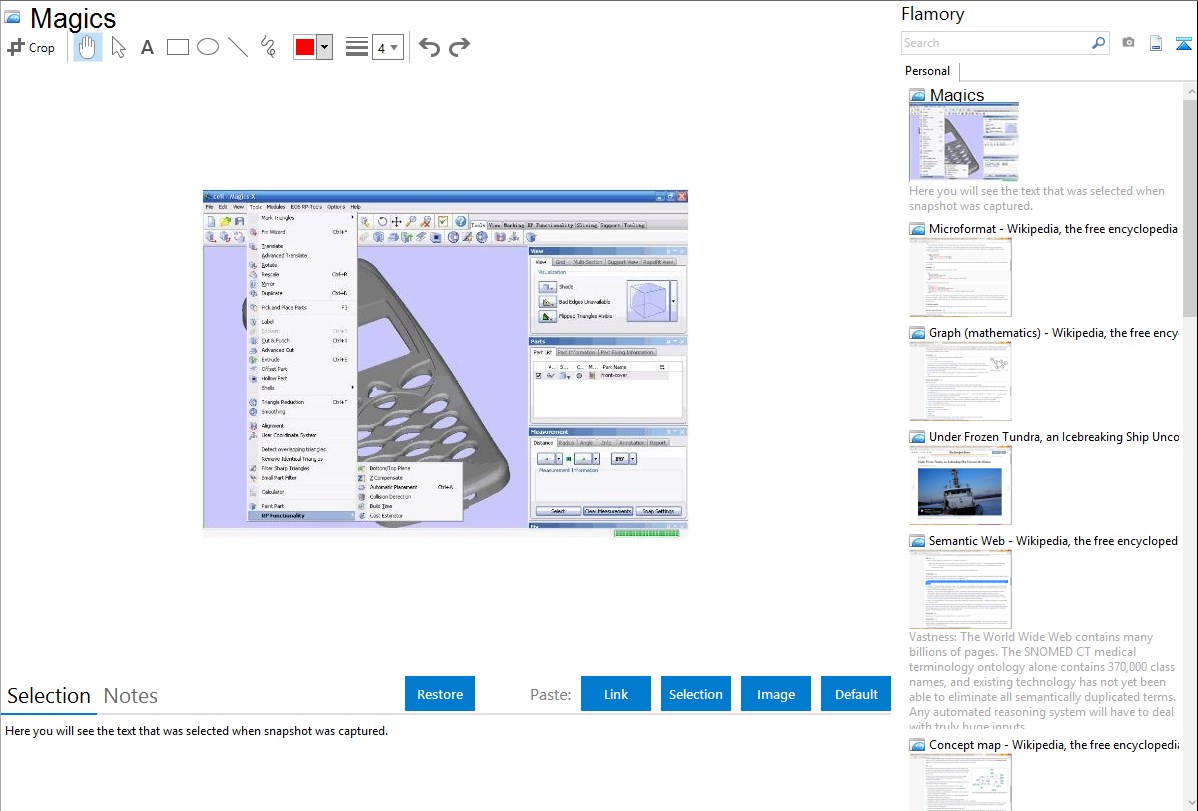The width and height of the screenshot is (1198, 811).
Task: Open the Concept map snapshot thumbnail
Action: (x=960, y=782)
